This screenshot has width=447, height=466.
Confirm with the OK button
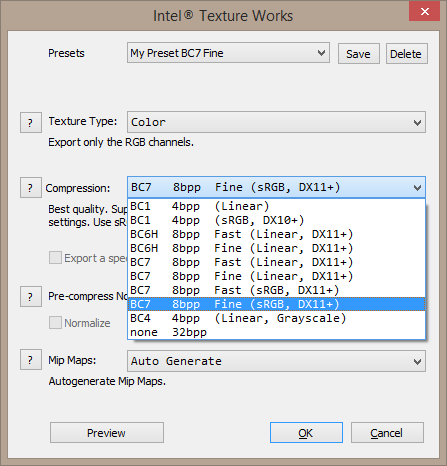point(306,433)
